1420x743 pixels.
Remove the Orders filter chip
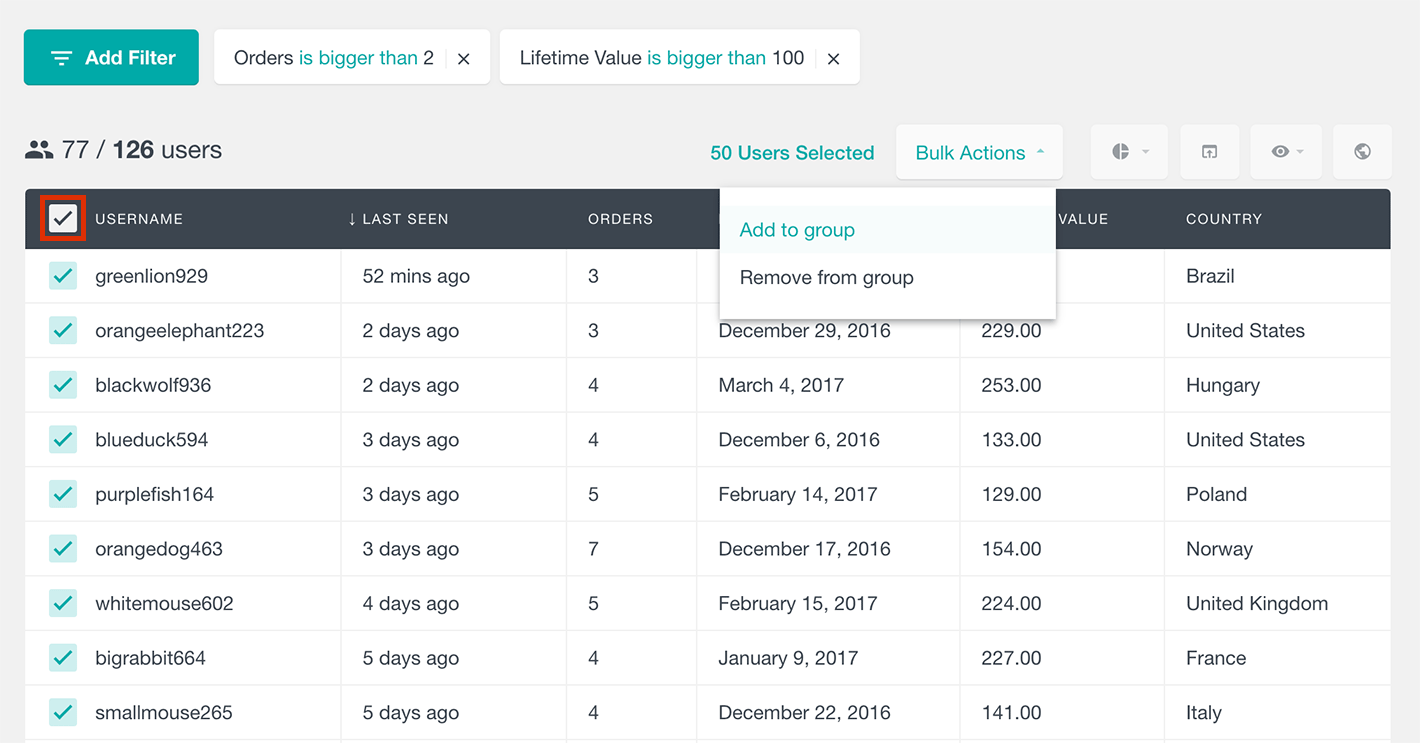point(463,57)
